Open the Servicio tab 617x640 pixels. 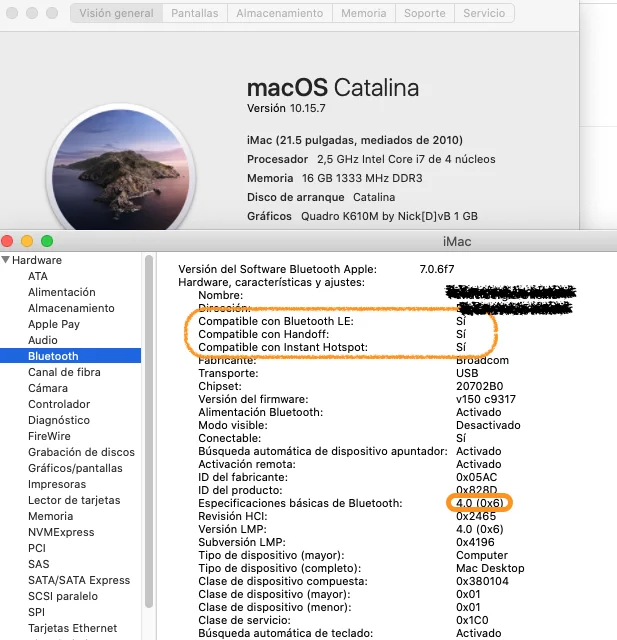(x=484, y=13)
